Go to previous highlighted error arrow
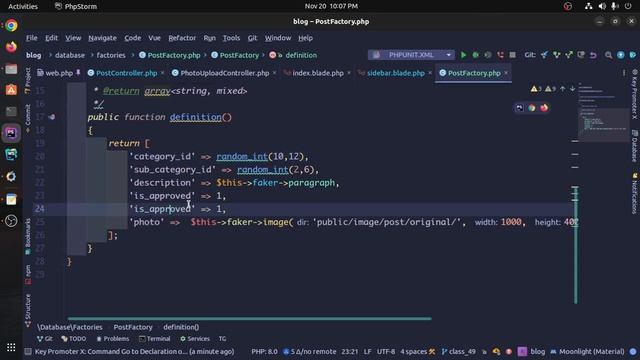Viewport: 640px width, 360px height. (x=563, y=89)
